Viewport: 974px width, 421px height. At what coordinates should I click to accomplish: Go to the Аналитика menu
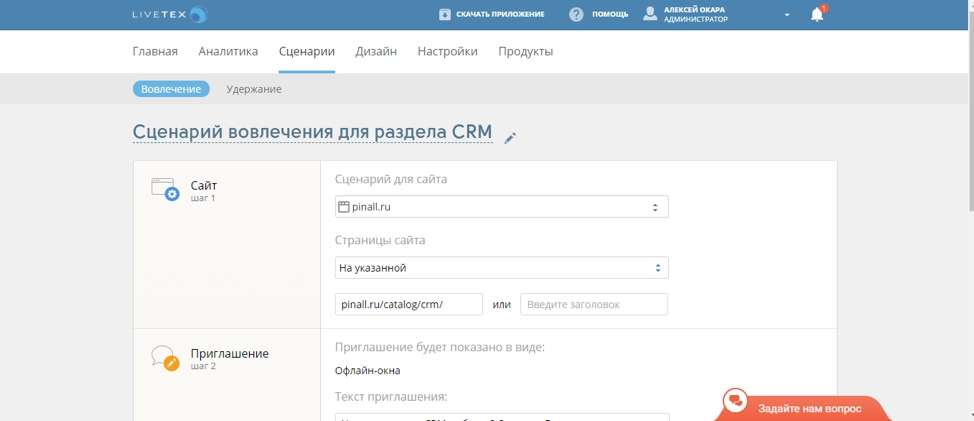[x=228, y=52]
